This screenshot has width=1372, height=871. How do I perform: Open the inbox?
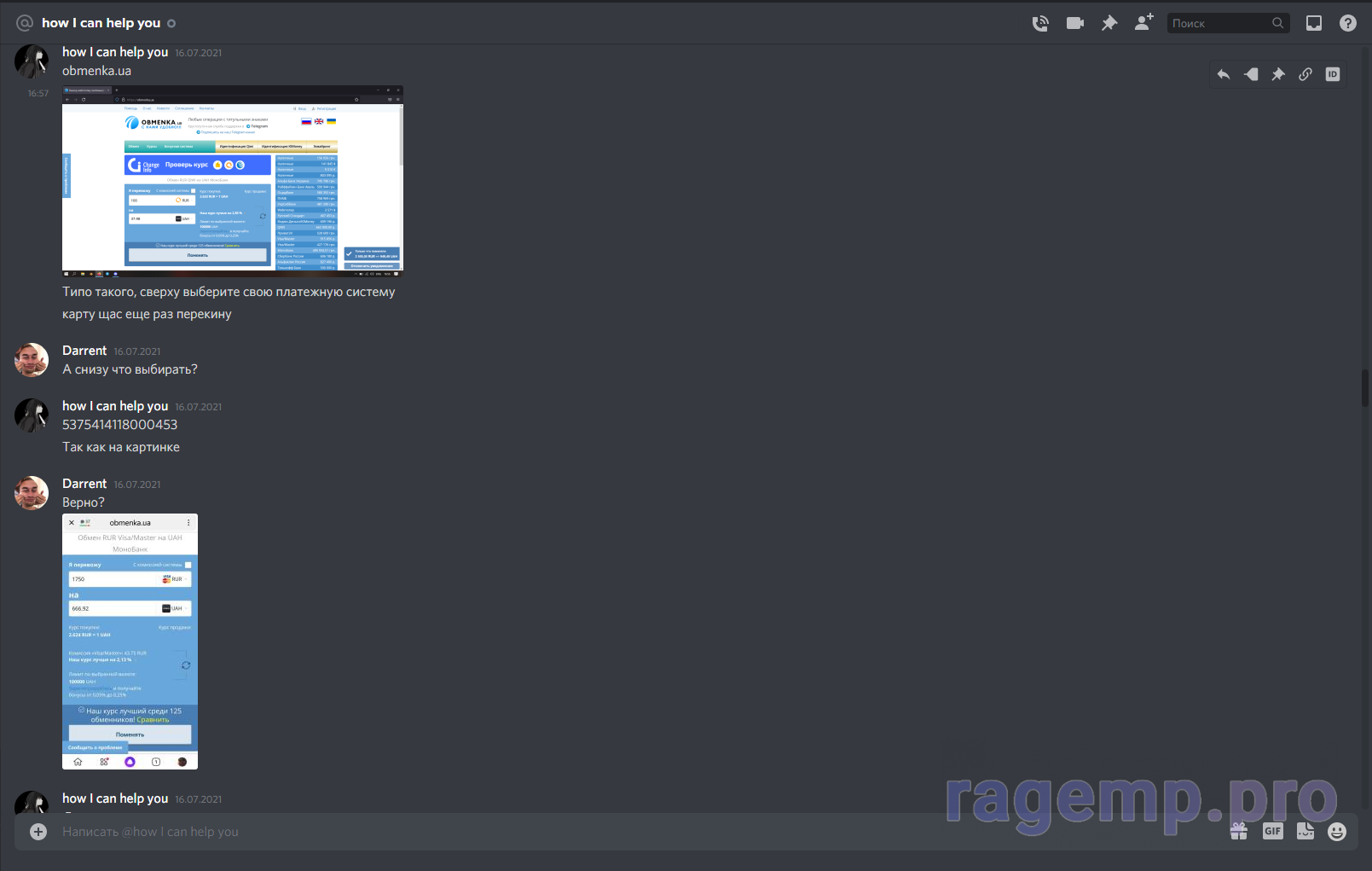tap(1314, 23)
